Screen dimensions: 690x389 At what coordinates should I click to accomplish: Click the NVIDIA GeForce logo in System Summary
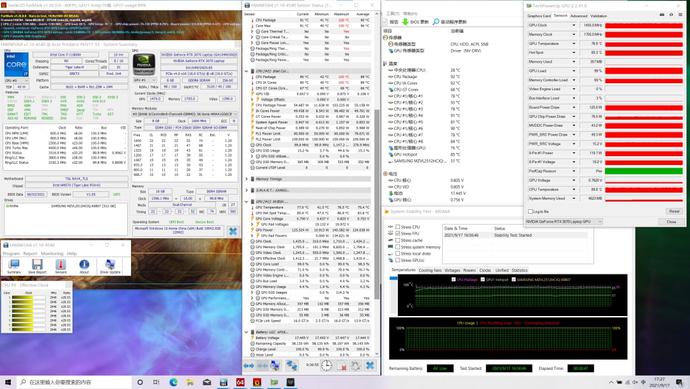click(x=144, y=65)
